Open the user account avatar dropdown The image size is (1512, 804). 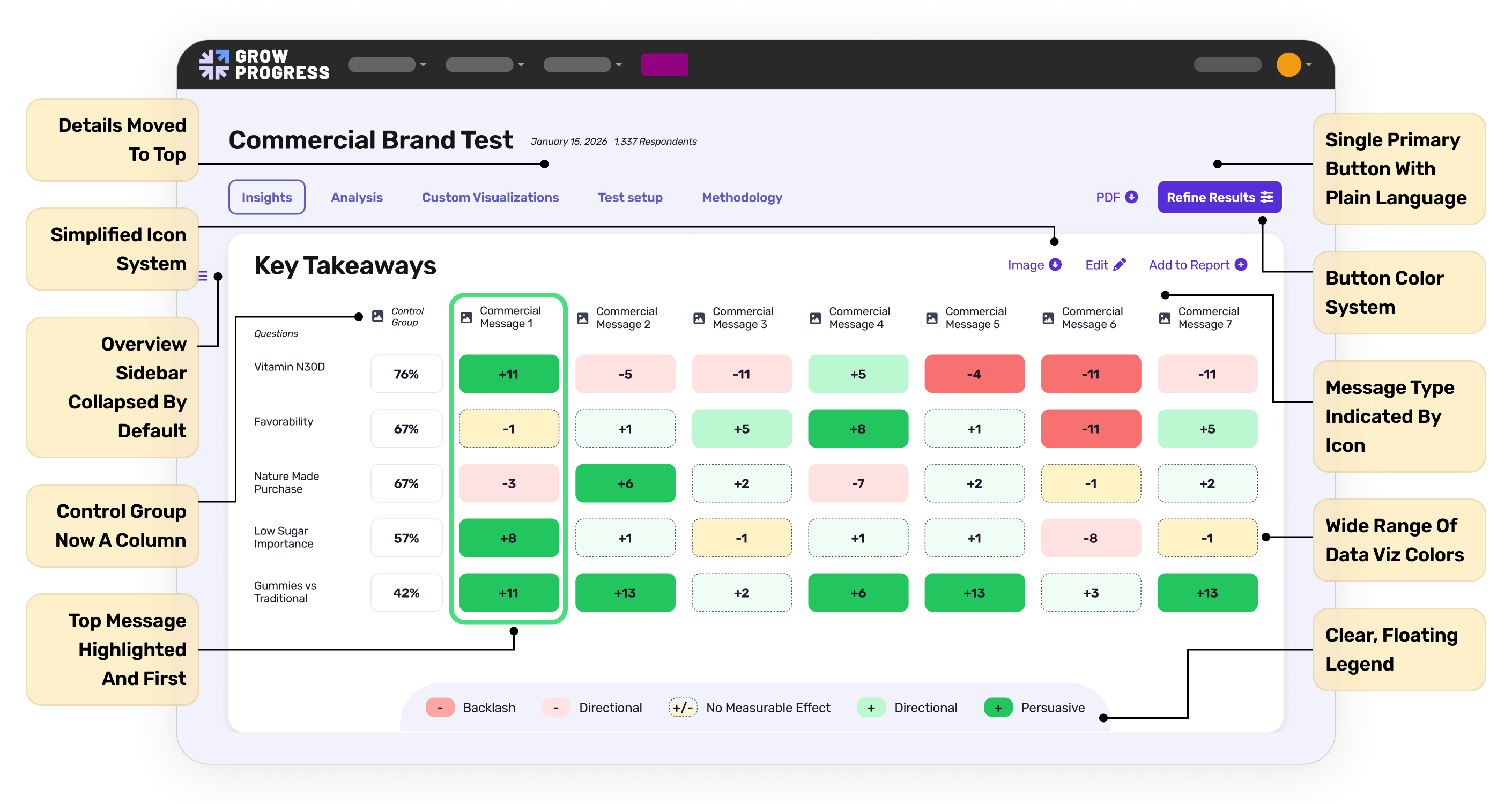(x=1289, y=64)
